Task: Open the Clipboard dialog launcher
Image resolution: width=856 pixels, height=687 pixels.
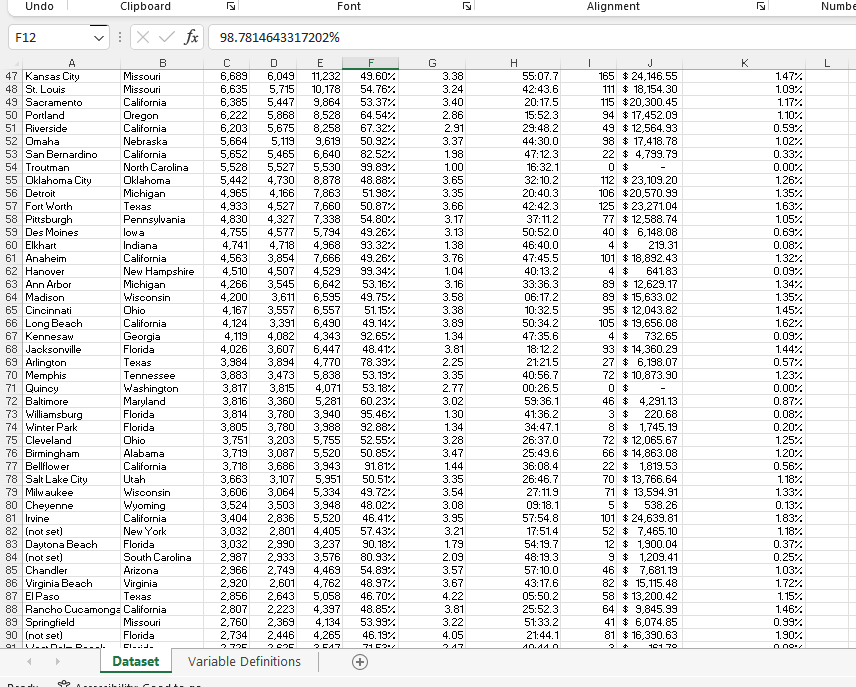Action: (230, 7)
